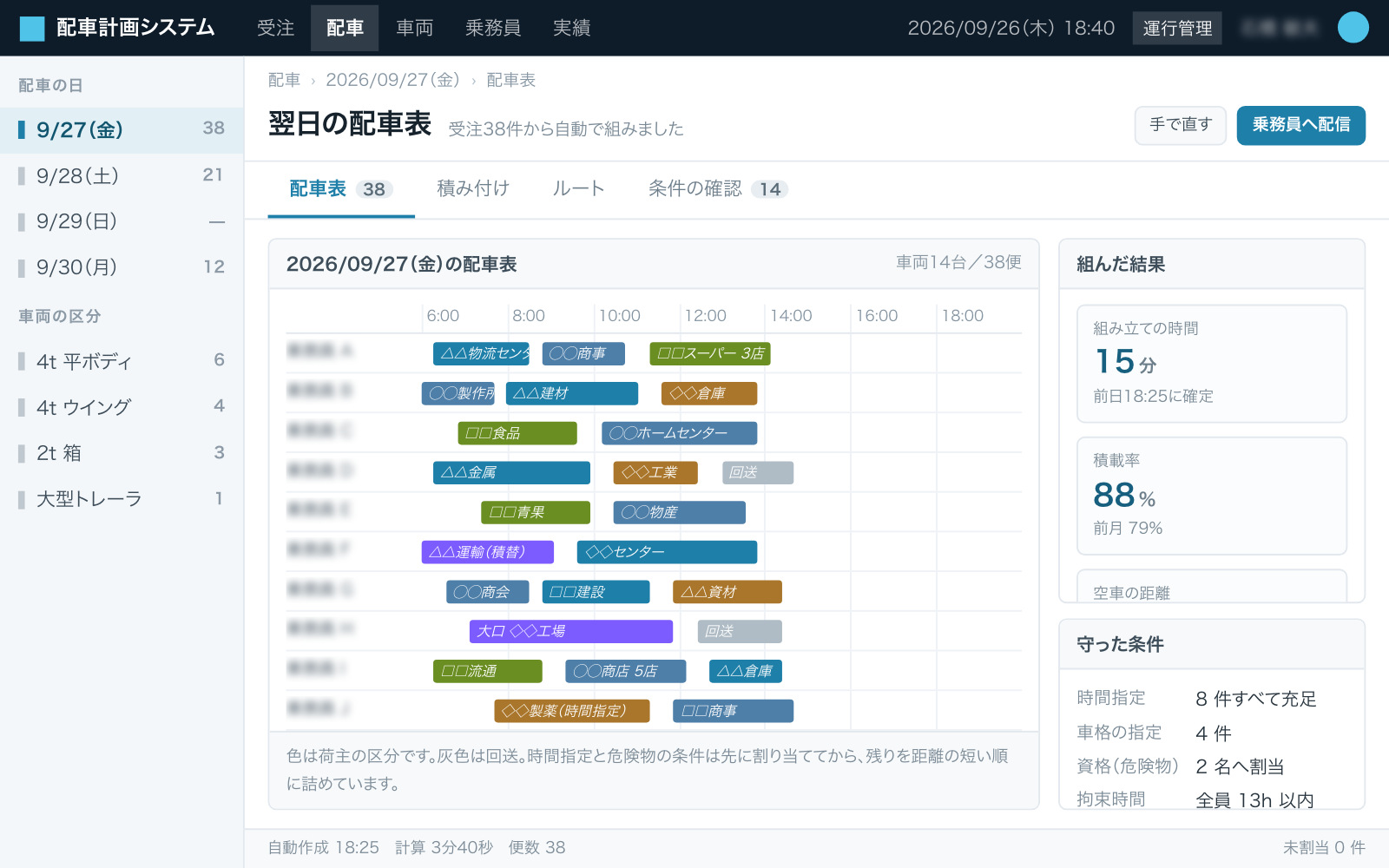This screenshot has height=868, width=1389.
Task: Open the 乗務員 menu
Action: click(x=493, y=28)
